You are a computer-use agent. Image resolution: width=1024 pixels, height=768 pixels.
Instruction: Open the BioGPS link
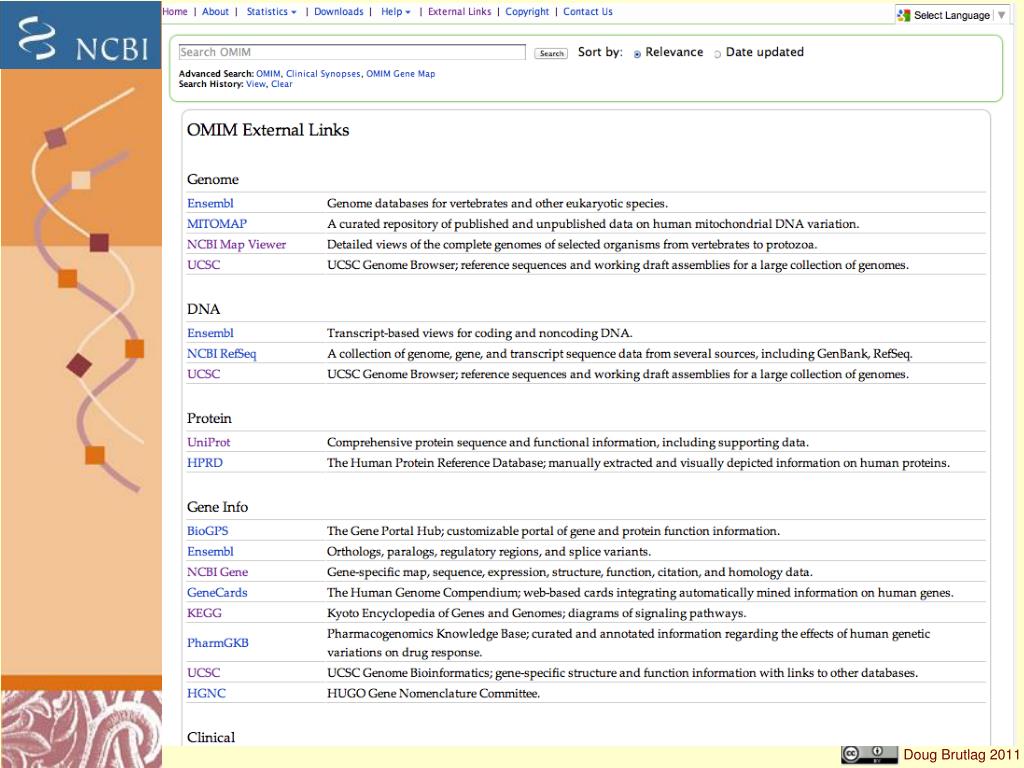pyautogui.click(x=207, y=531)
